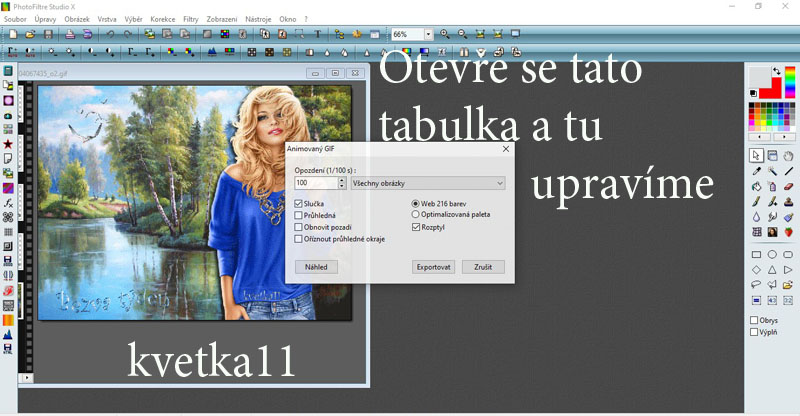Select the Eraser tool

click(x=788, y=186)
